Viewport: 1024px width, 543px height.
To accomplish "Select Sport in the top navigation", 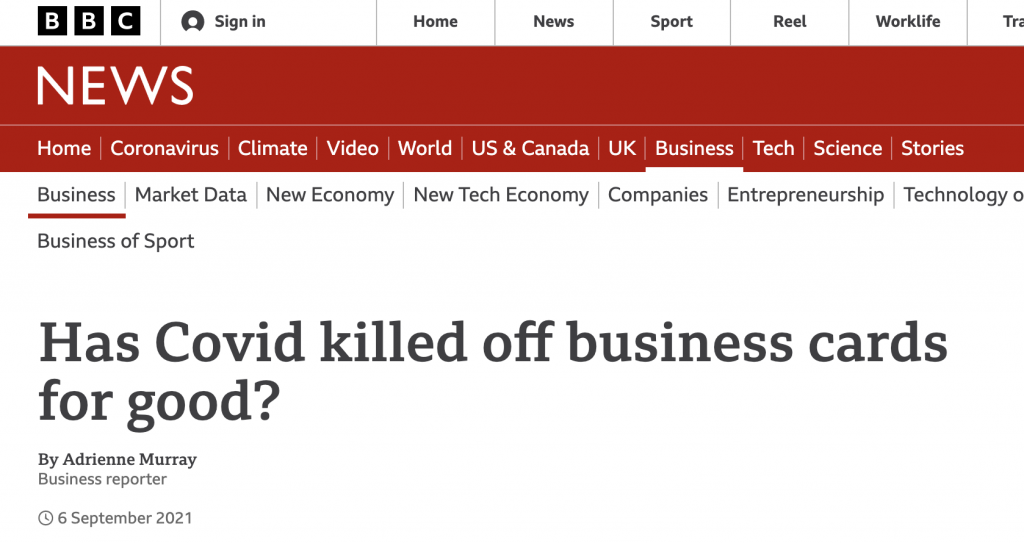I will [x=671, y=22].
